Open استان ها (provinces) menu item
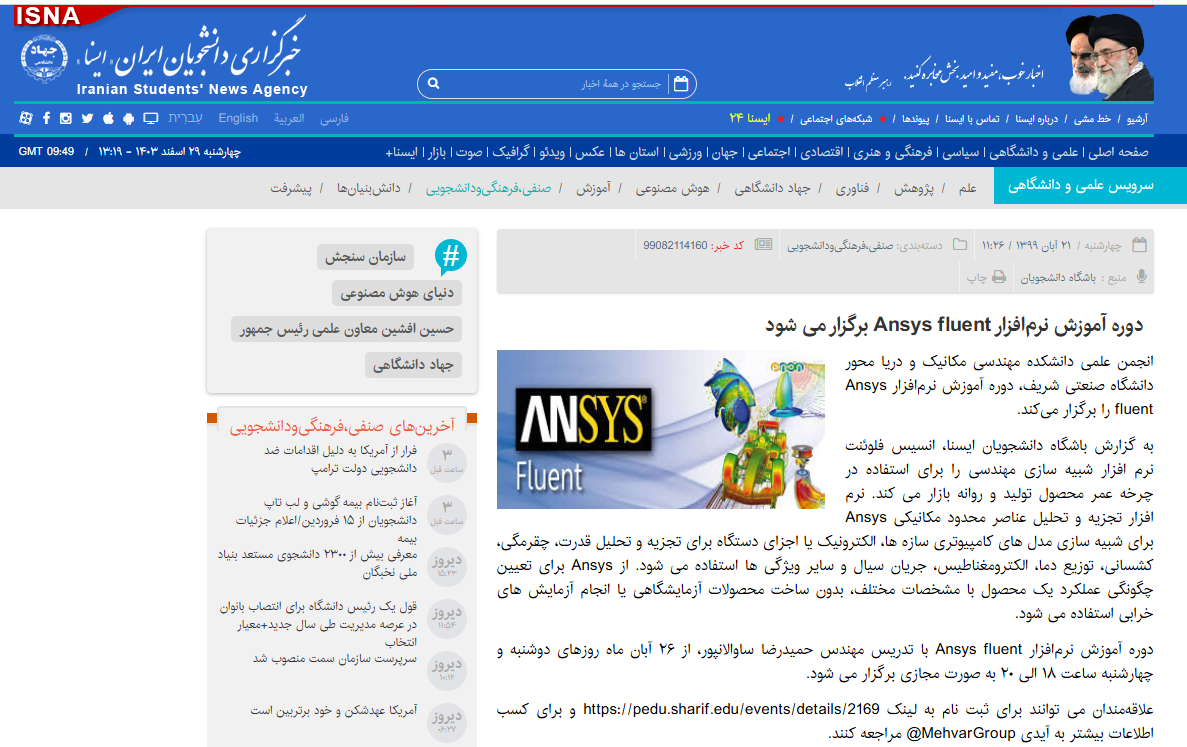Viewport: 1187px width, 747px height. click(637, 152)
